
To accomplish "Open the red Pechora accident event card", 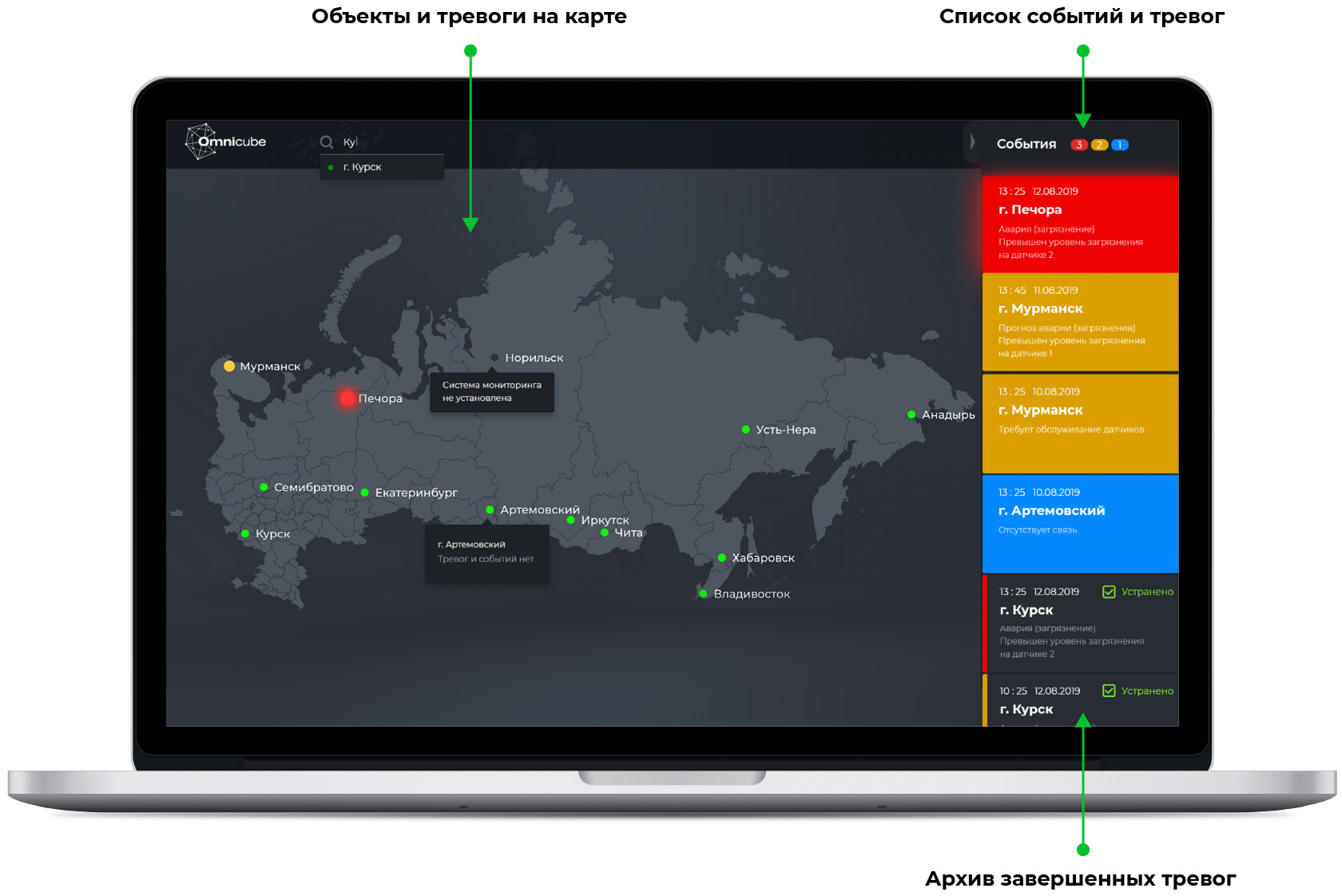I will (1080, 224).
